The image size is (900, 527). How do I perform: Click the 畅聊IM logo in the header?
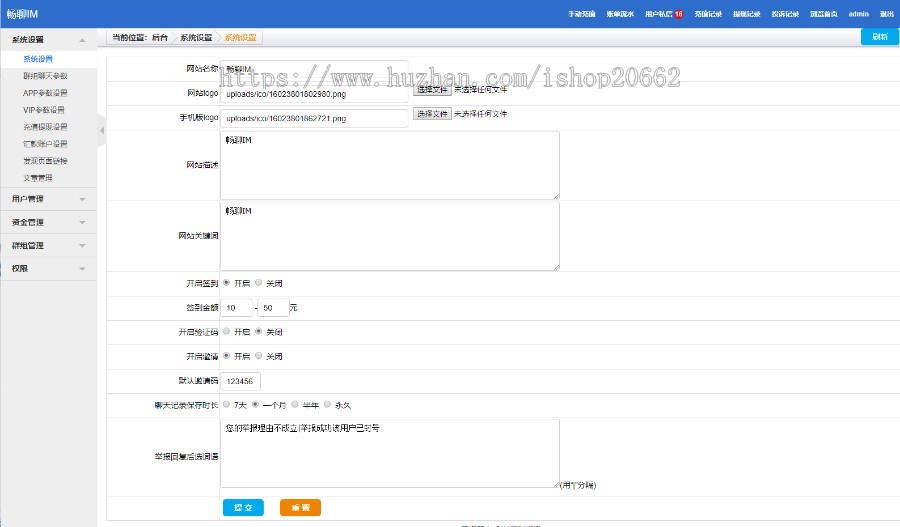click(22, 14)
